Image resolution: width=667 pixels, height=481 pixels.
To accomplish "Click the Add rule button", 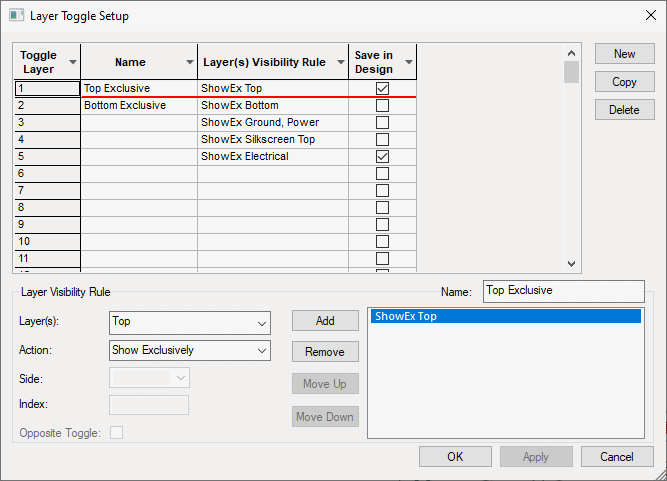I will (x=325, y=321).
